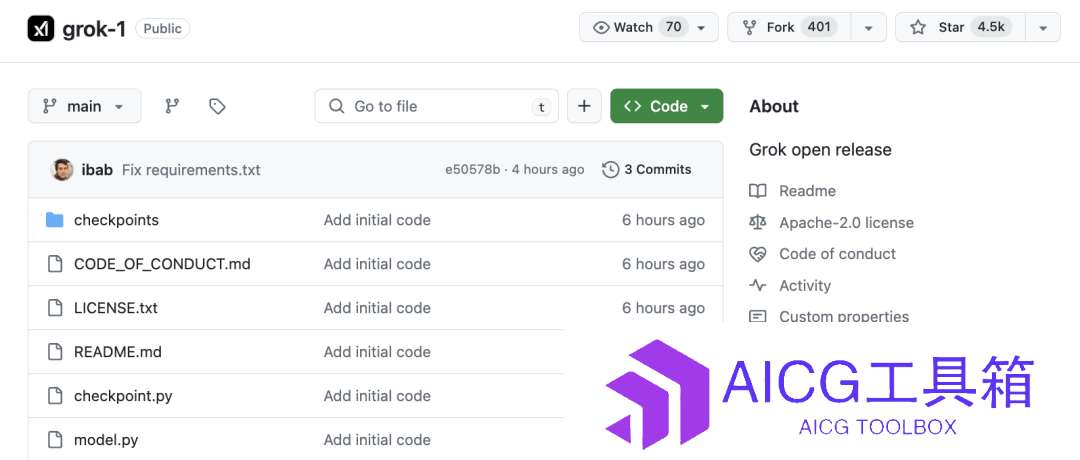View the 3 Commits history
The image size is (1080, 460).
click(x=647, y=169)
